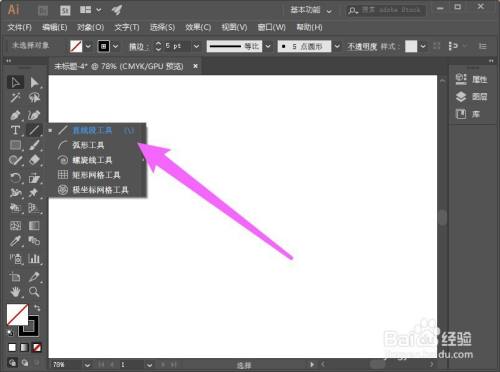Select the Zoom magnifier tool
Screen dimensions: 500x372
pyautogui.click(x=34, y=292)
